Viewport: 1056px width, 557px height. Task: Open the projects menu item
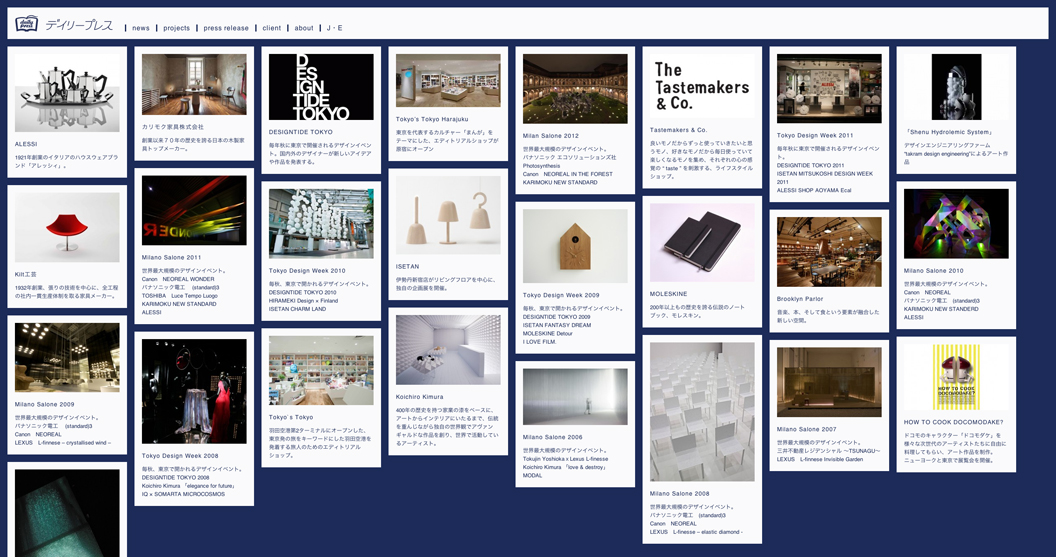coord(176,28)
